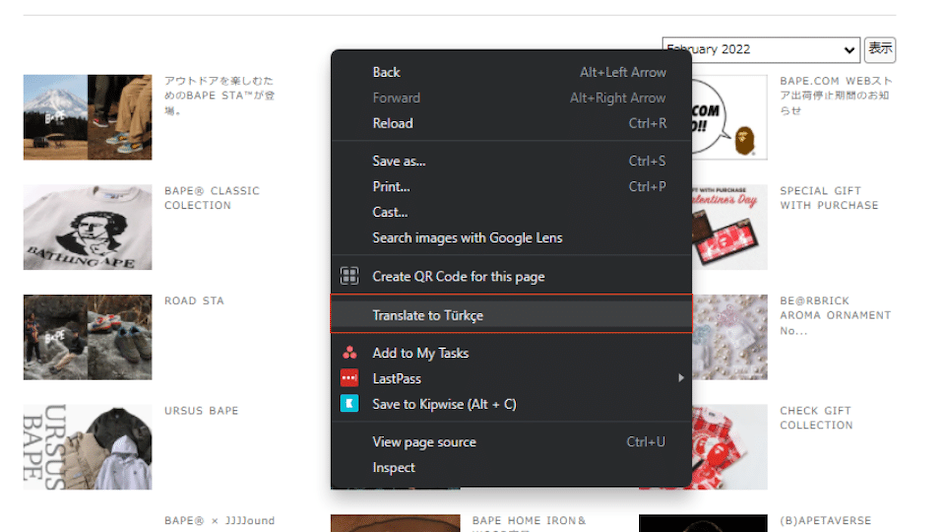945x532 pixels.
Task: Open the アウトドアを楽しむ BAPE STA link
Action: pos(219,95)
